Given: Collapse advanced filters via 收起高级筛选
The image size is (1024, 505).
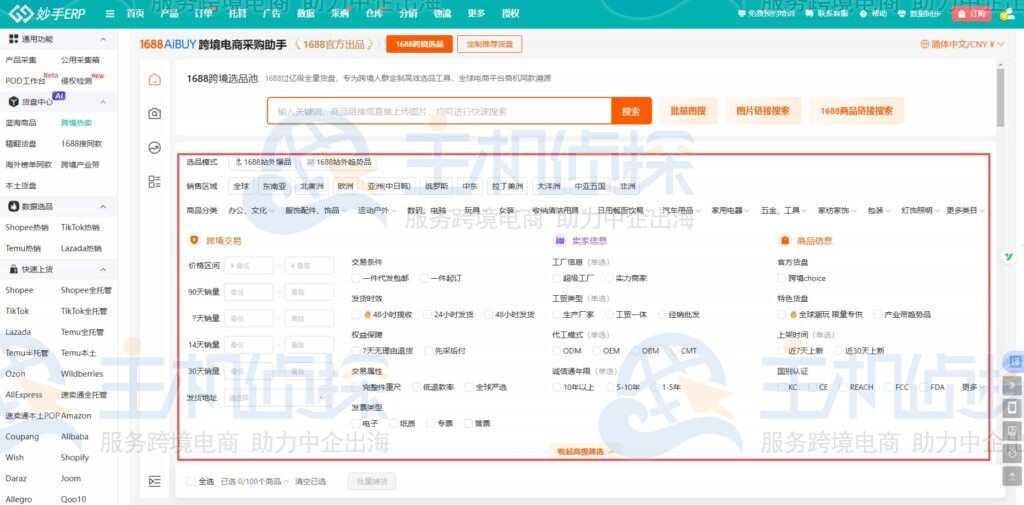Looking at the screenshot, I should coord(585,451).
